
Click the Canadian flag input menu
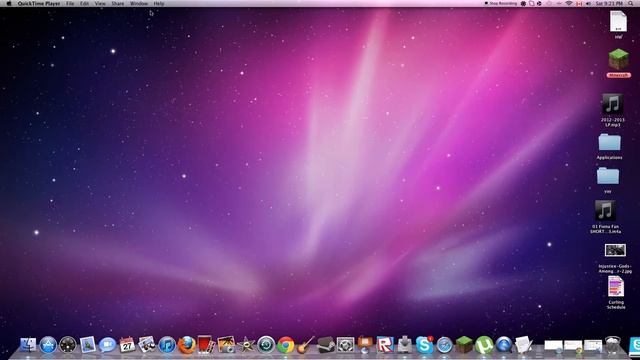579,3
